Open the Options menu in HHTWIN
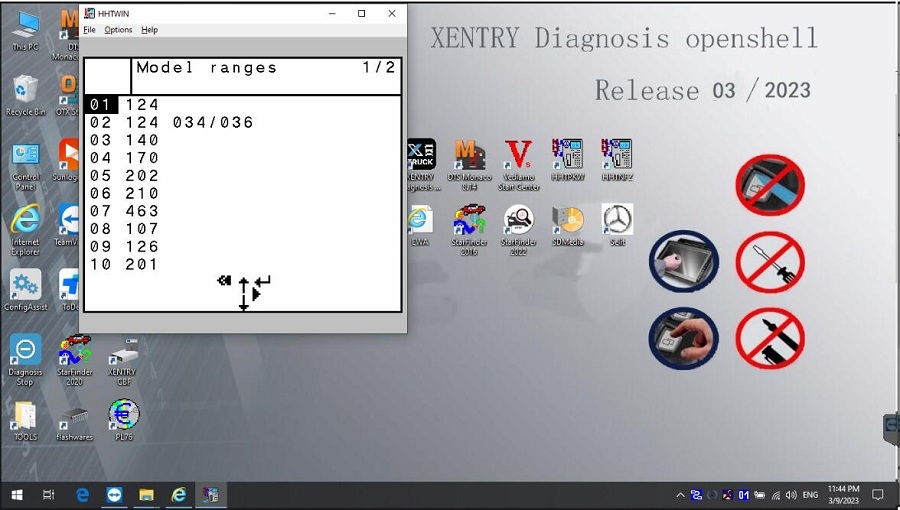This screenshot has width=900, height=510. click(x=118, y=30)
